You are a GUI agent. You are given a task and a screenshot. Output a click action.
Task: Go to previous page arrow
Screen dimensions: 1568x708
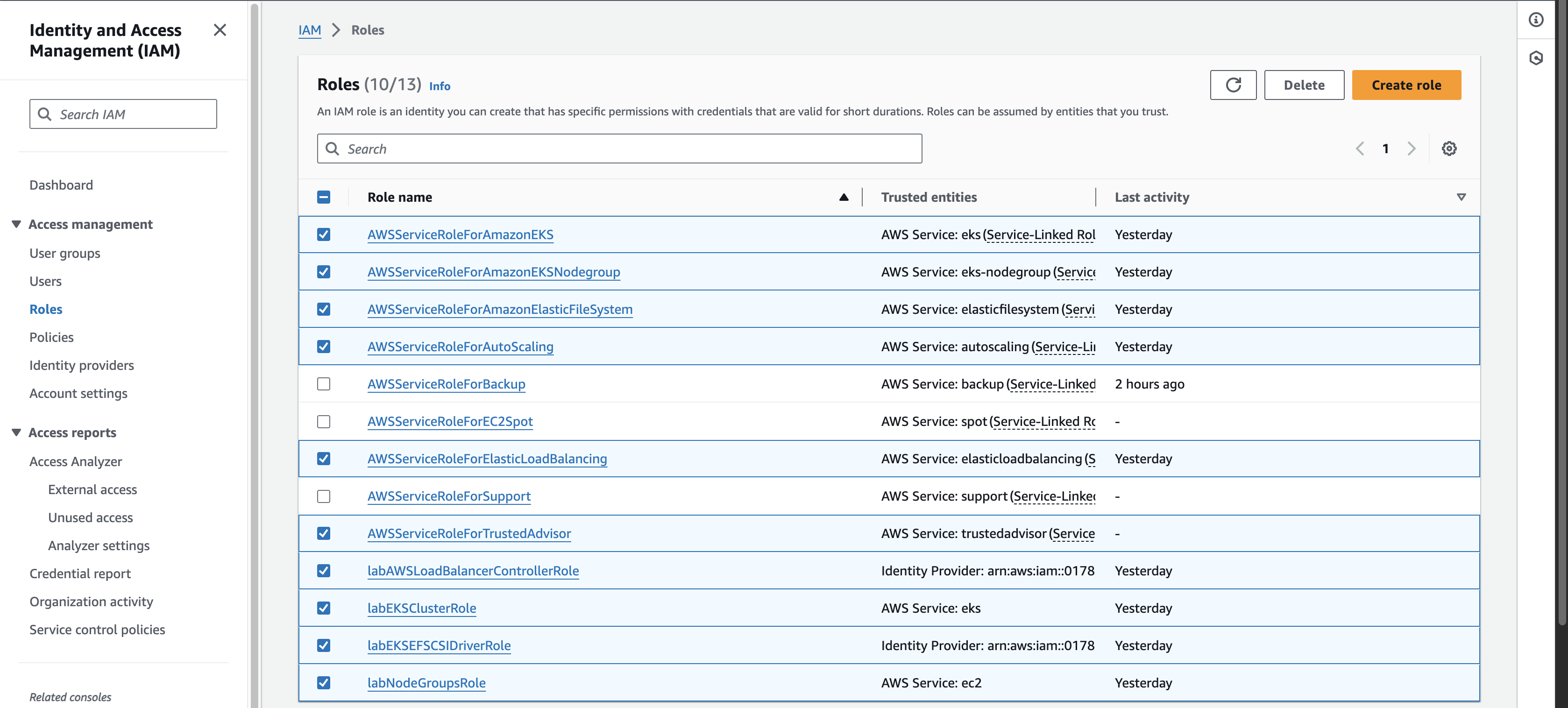coord(1360,149)
